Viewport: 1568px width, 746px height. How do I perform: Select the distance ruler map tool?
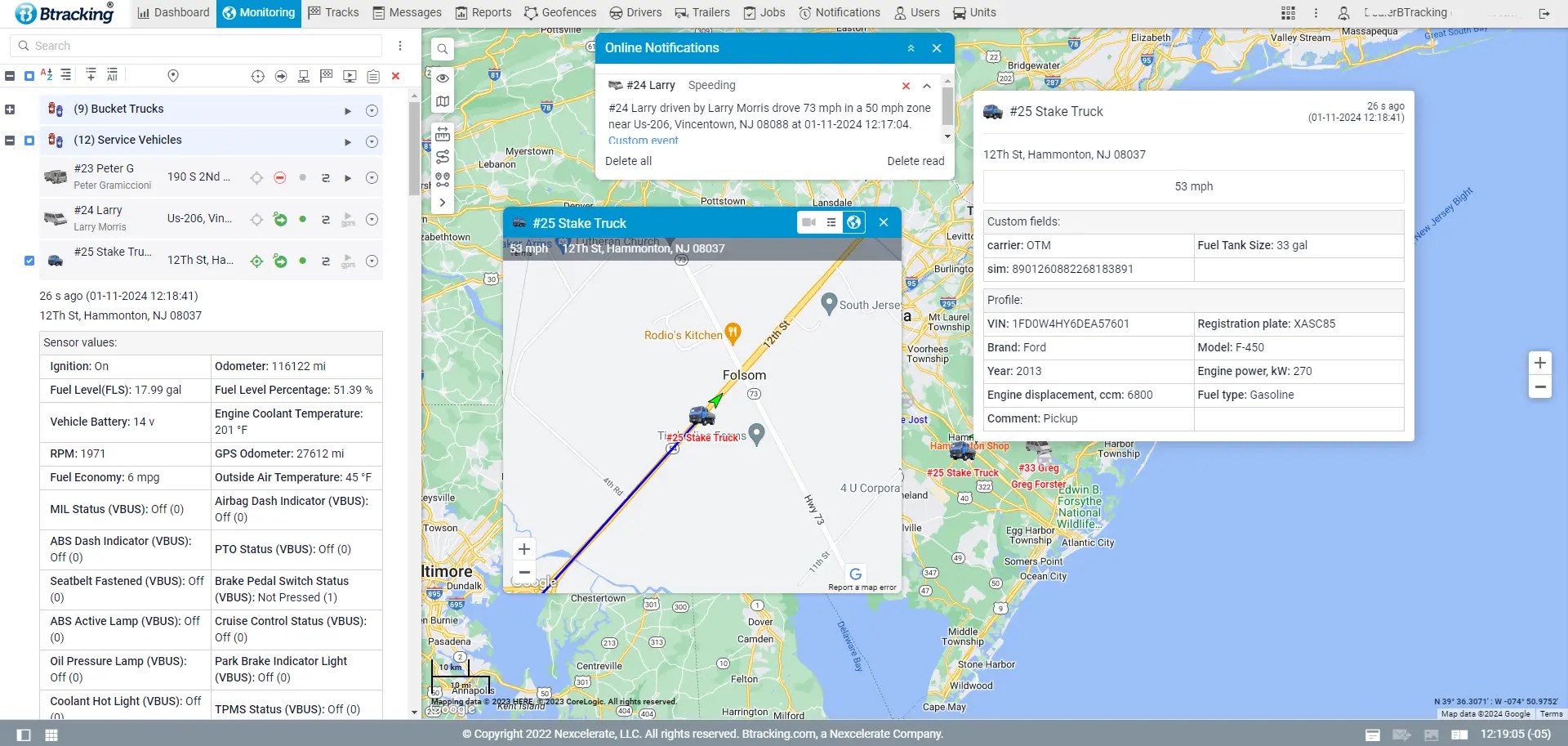point(442,133)
